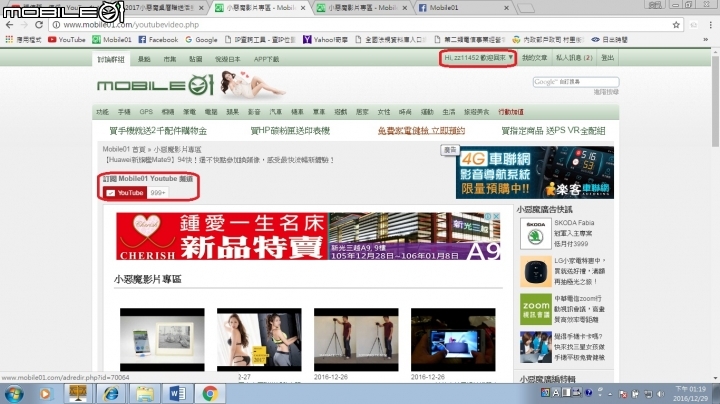Open the Yahoo奇摩 bookmark

326,39
